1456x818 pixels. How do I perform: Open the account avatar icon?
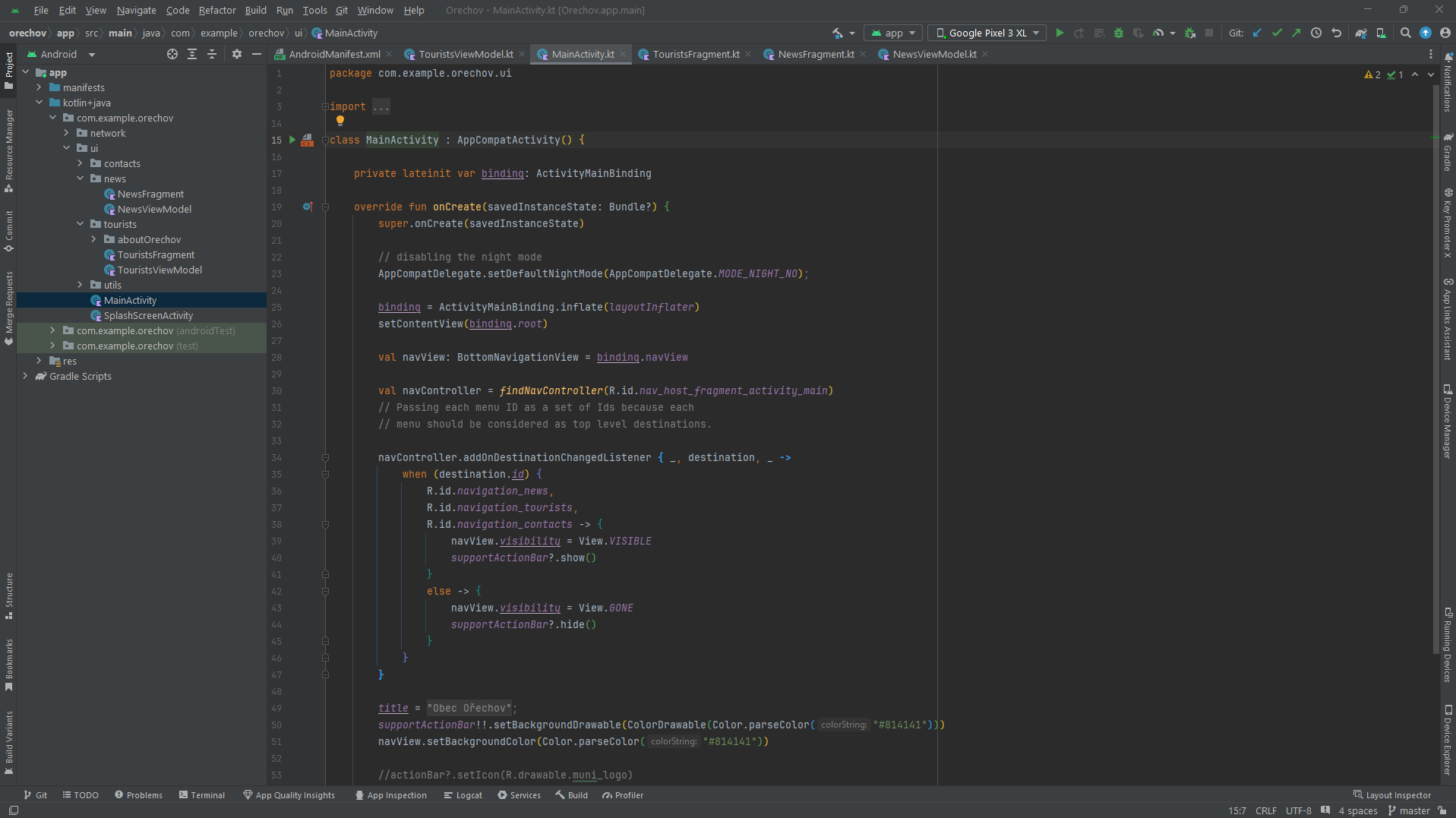pyautogui.click(x=1445, y=33)
